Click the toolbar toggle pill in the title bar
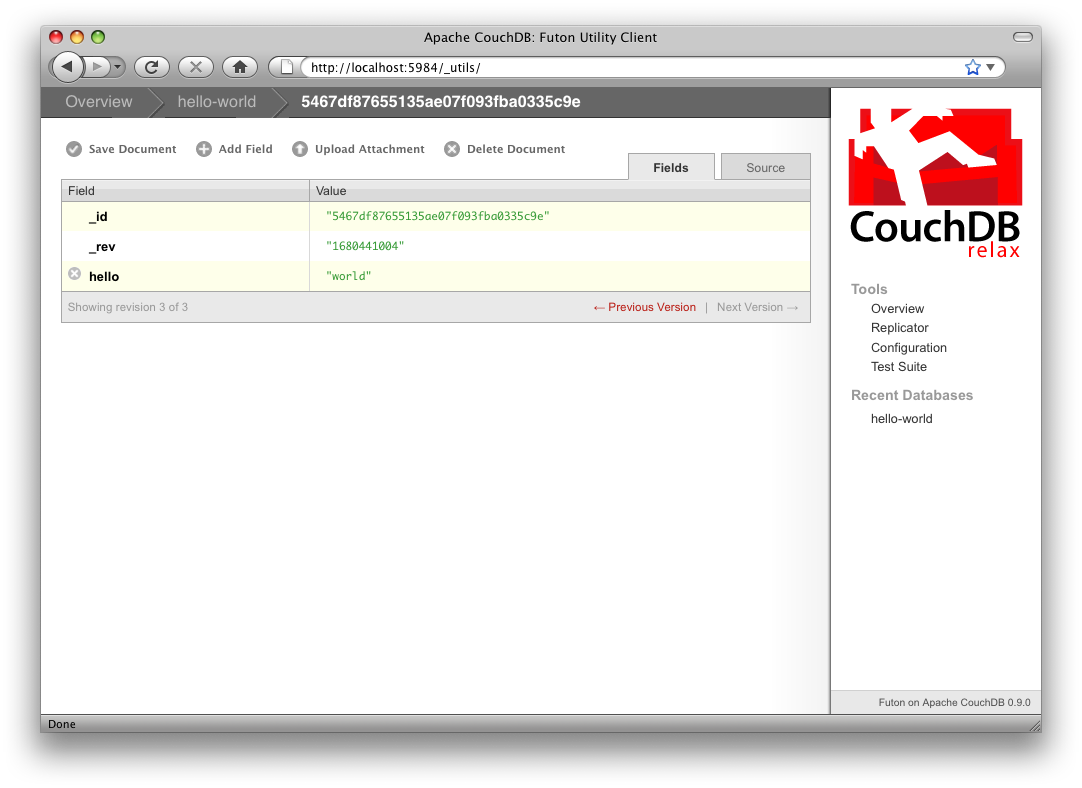Image resolution: width=1082 pixels, height=788 pixels. pos(1023,37)
